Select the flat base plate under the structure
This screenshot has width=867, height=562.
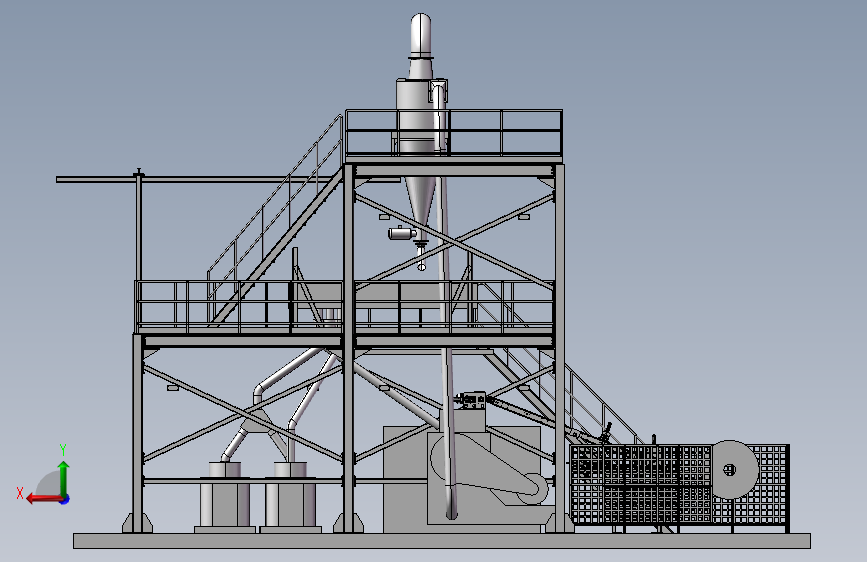pos(442,540)
